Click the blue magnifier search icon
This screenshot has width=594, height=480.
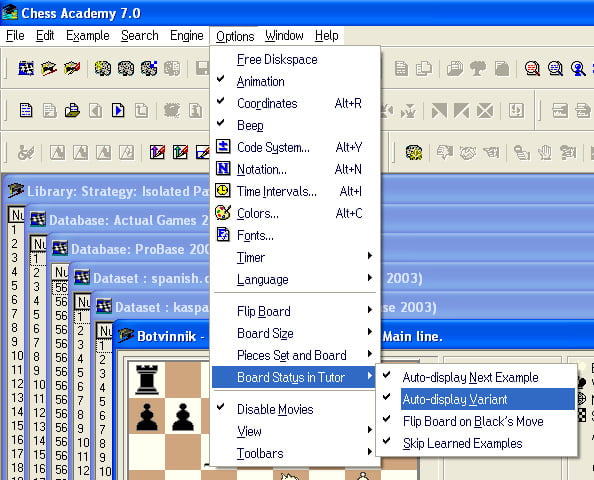pos(555,69)
